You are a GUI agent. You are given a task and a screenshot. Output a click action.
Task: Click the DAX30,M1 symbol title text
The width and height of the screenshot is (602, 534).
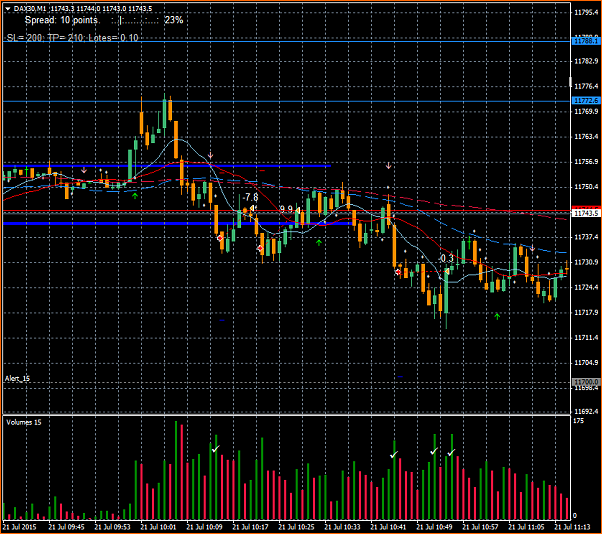[30, 8]
